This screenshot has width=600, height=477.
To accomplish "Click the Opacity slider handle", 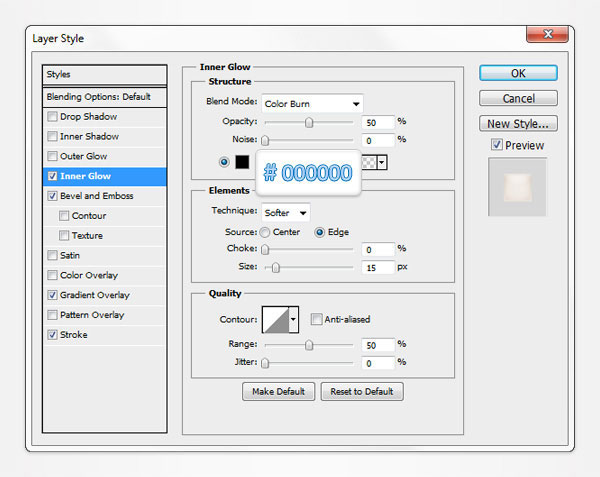I will pos(309,122).
